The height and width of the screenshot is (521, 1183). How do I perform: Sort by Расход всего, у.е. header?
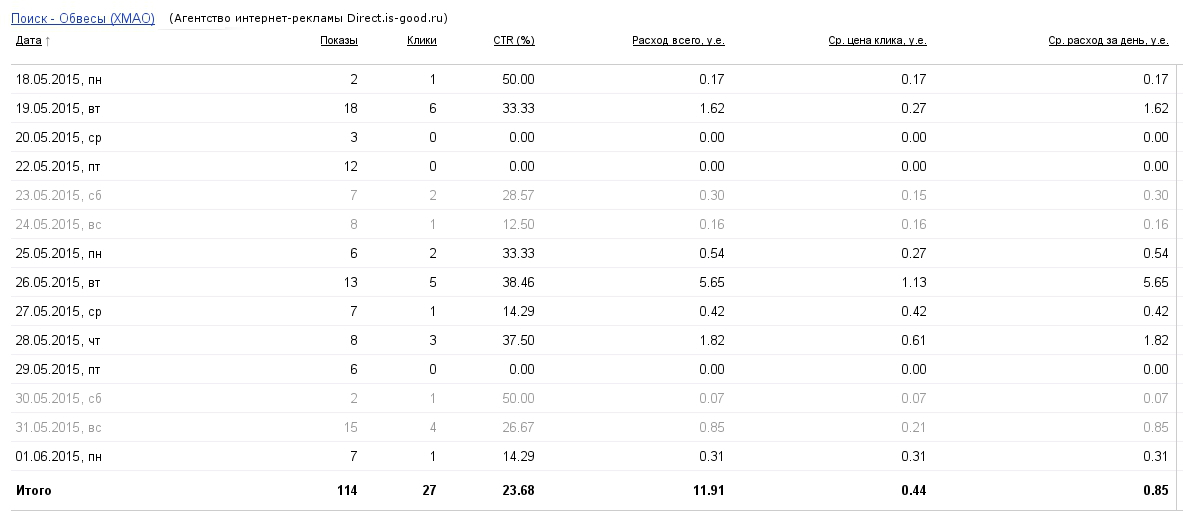coord(678,41)
